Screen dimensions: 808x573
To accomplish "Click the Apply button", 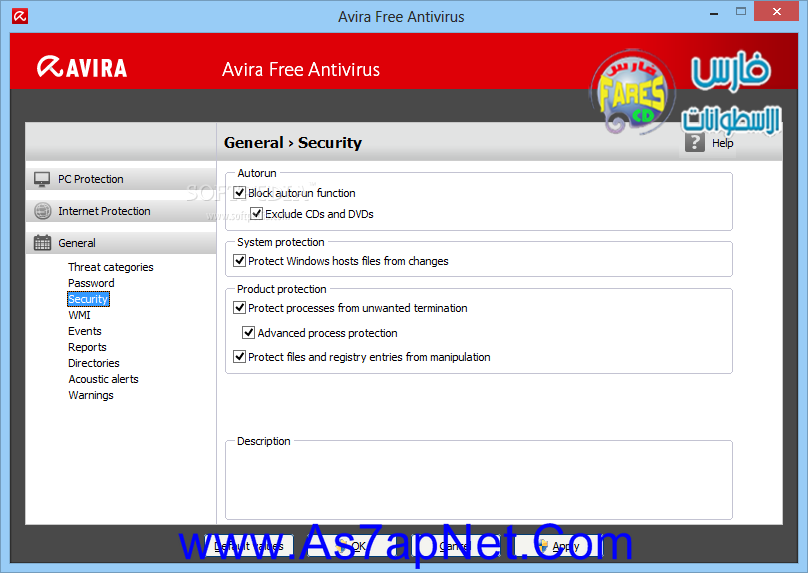I will (x=559, y=546).
